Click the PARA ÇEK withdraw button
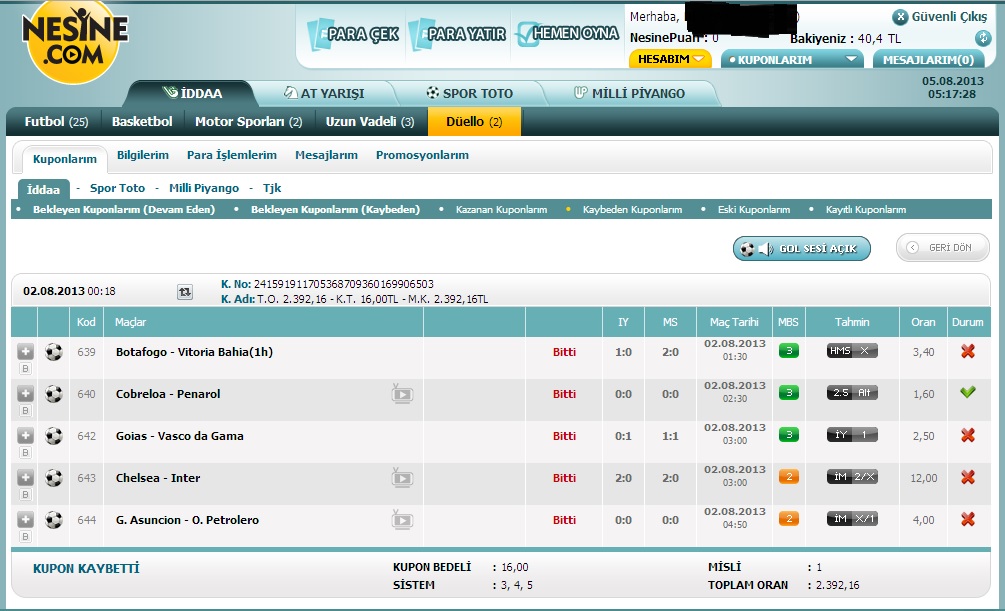This screenshot has height=611, width=1005. coord(354,34)
